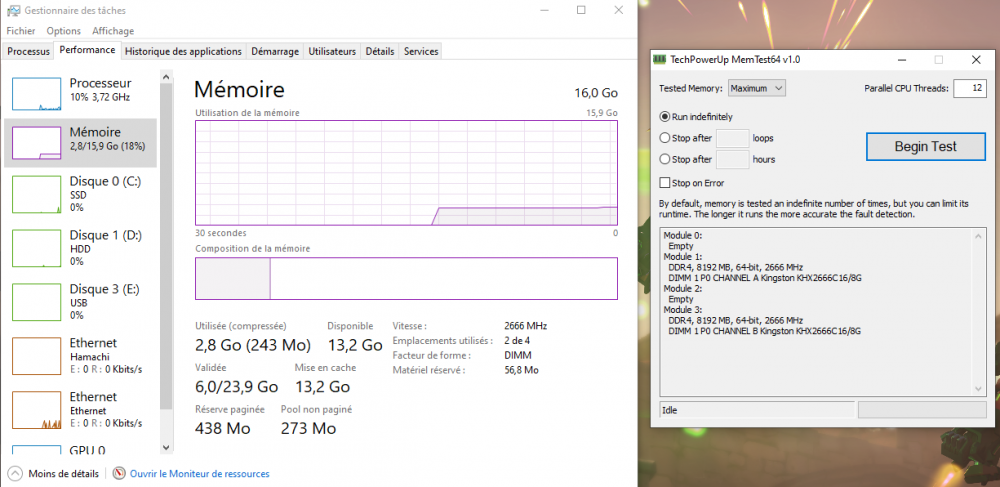Click the Task Manager title bar icon
The height and width of the screenshot is (487, 1000).
pos(10,9)
